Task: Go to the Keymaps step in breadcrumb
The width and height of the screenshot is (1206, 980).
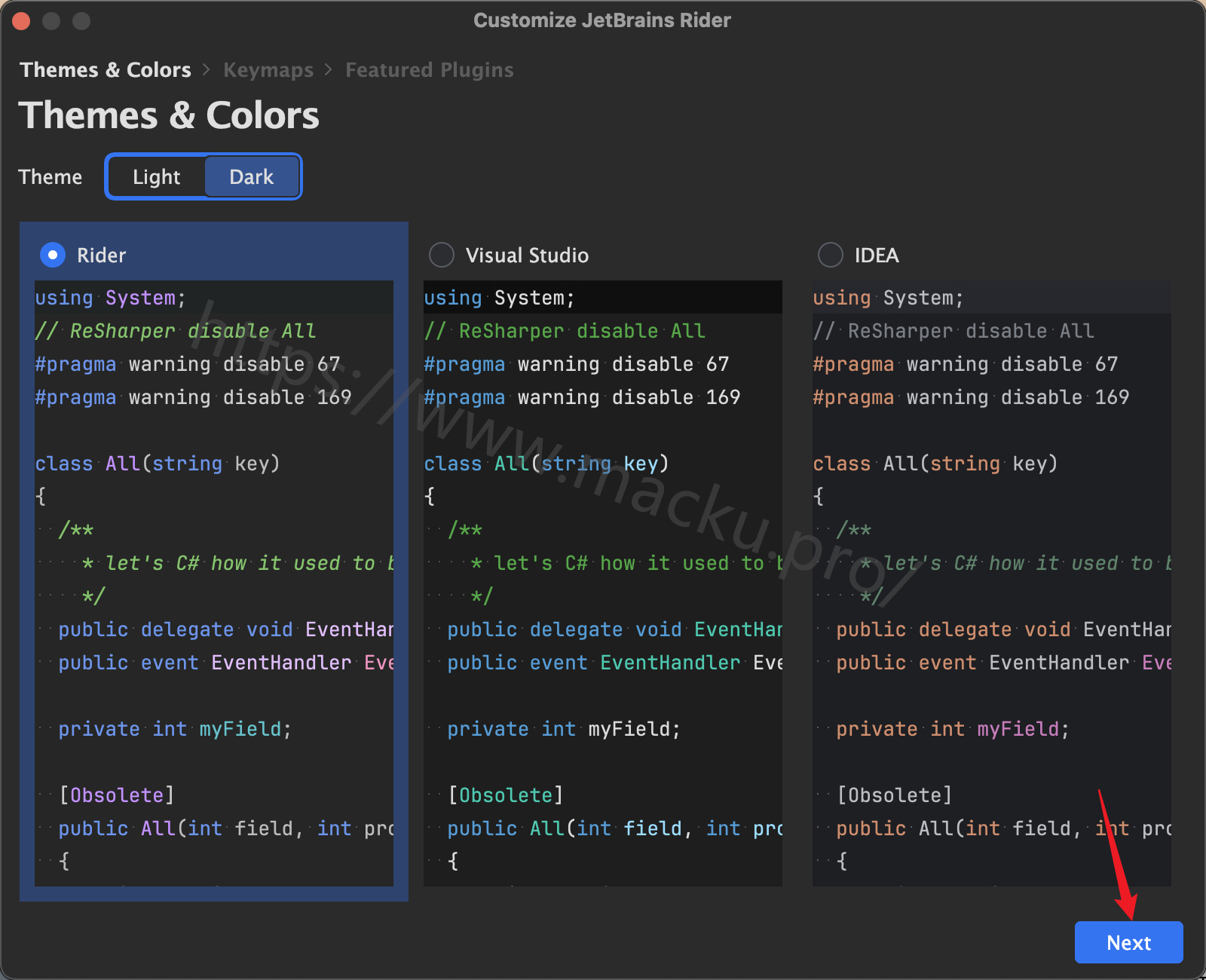Action: coord(268,70)
